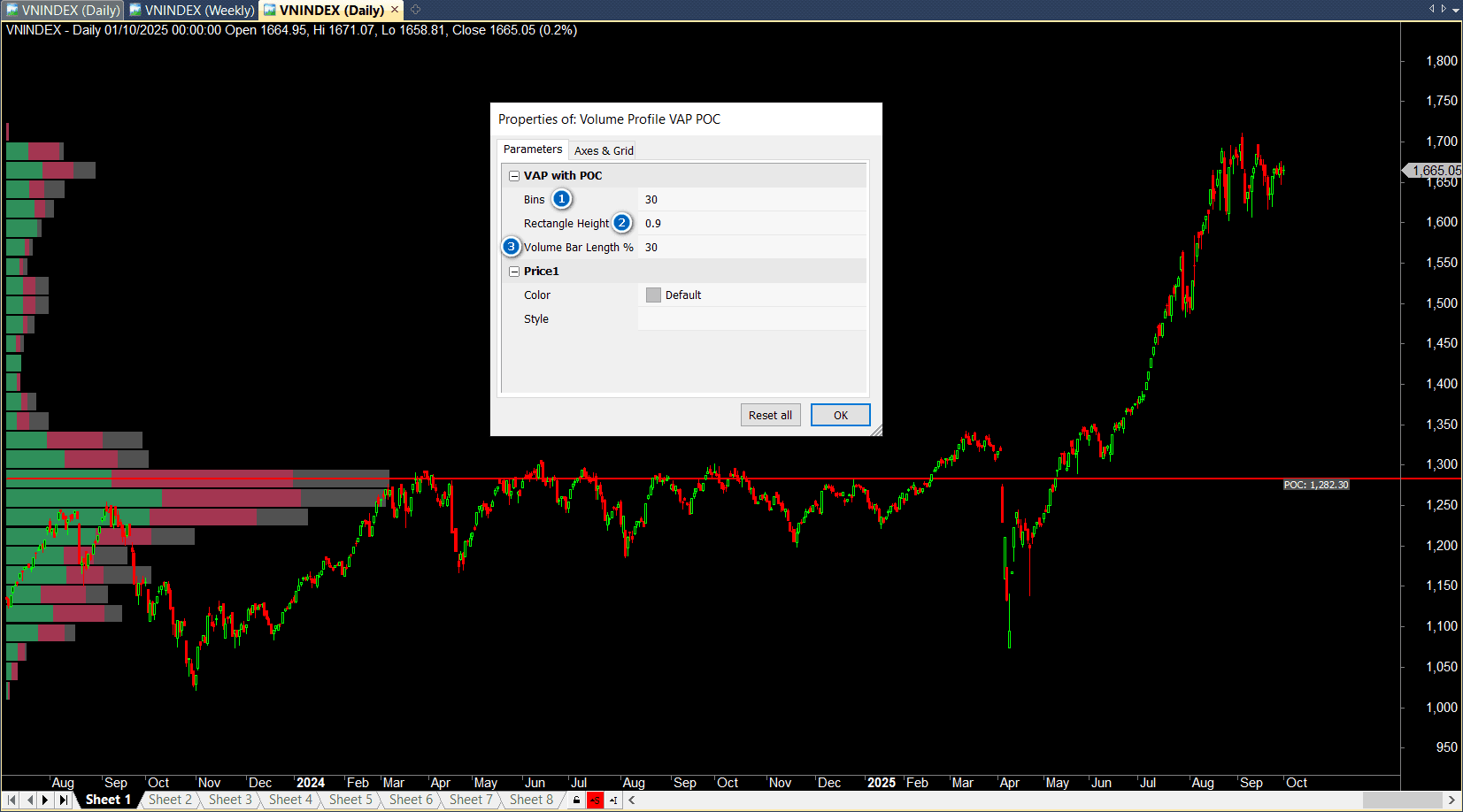Open Sheet 4
This screenshot has width=1463, height=812.
[290, 800]
